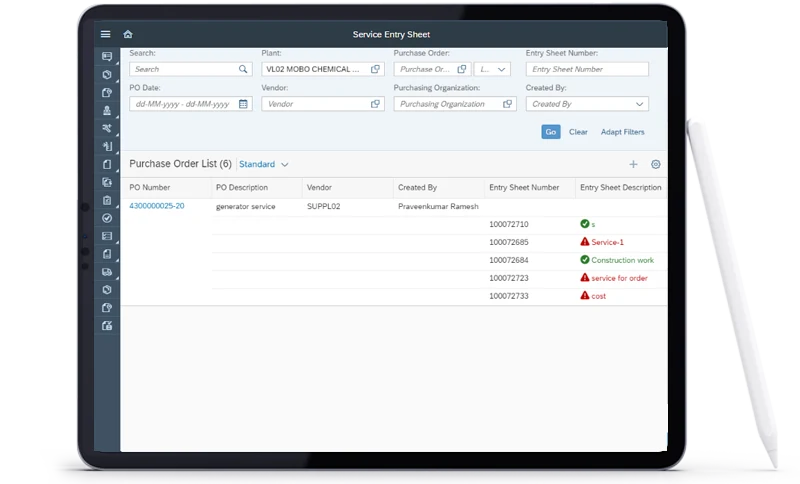The image size is (800, 484).
Task: Expand the Standard view variant dropdown
Action: pos(285,164)
